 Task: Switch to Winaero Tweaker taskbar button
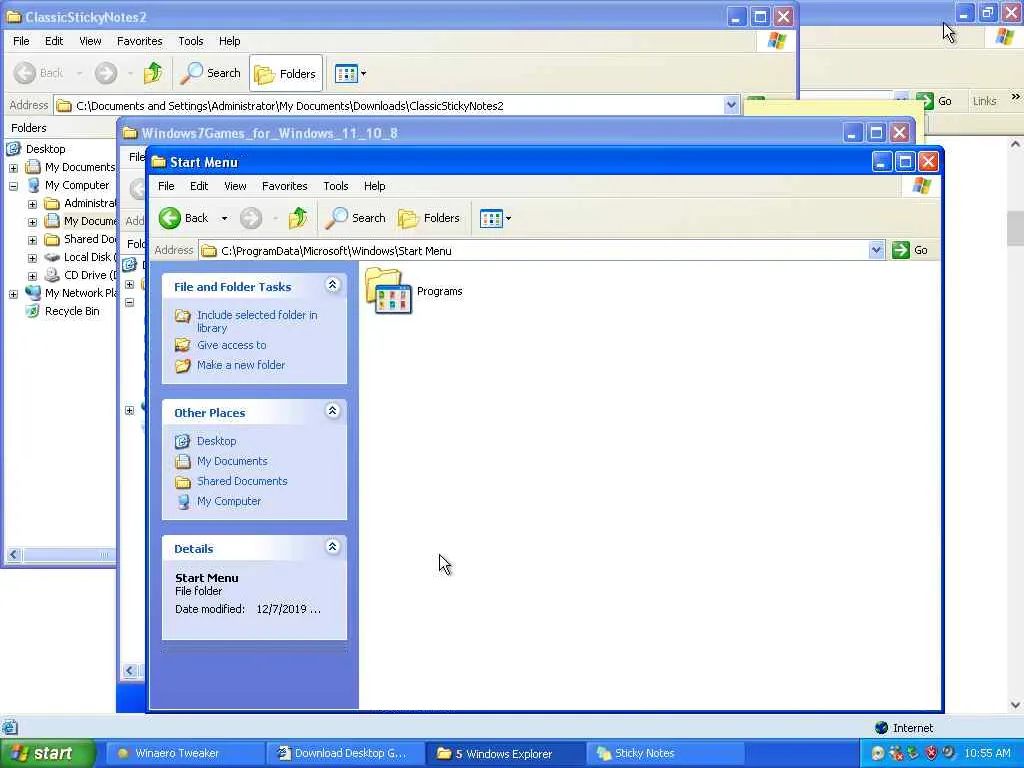(x=184, y=754)
